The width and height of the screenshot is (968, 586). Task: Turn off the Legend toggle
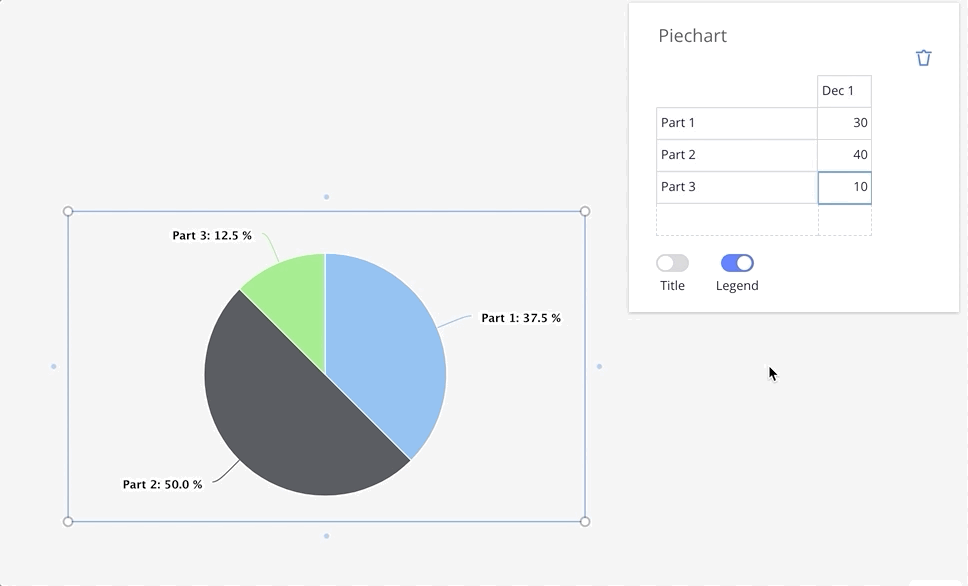[x=737, y=263]
